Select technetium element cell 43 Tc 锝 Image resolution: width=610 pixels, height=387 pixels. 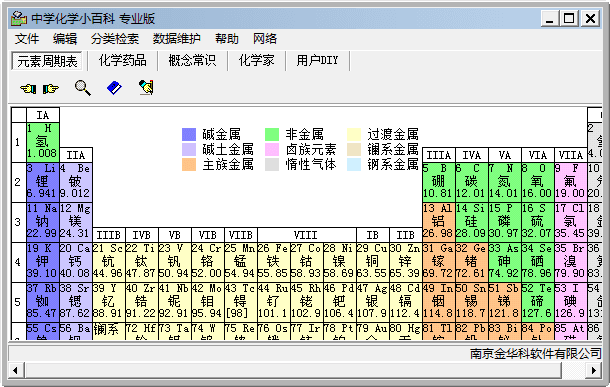coord(241,302)
